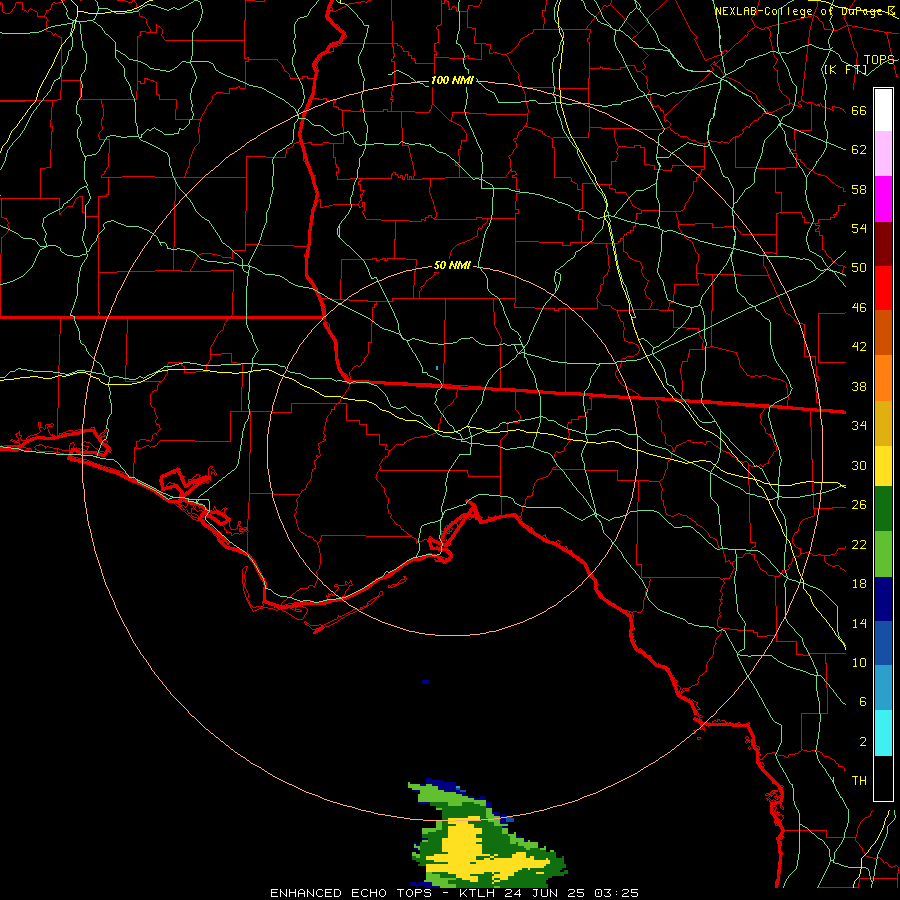
Task: Select the dark green legend swatch
Action: click(883, 509)
